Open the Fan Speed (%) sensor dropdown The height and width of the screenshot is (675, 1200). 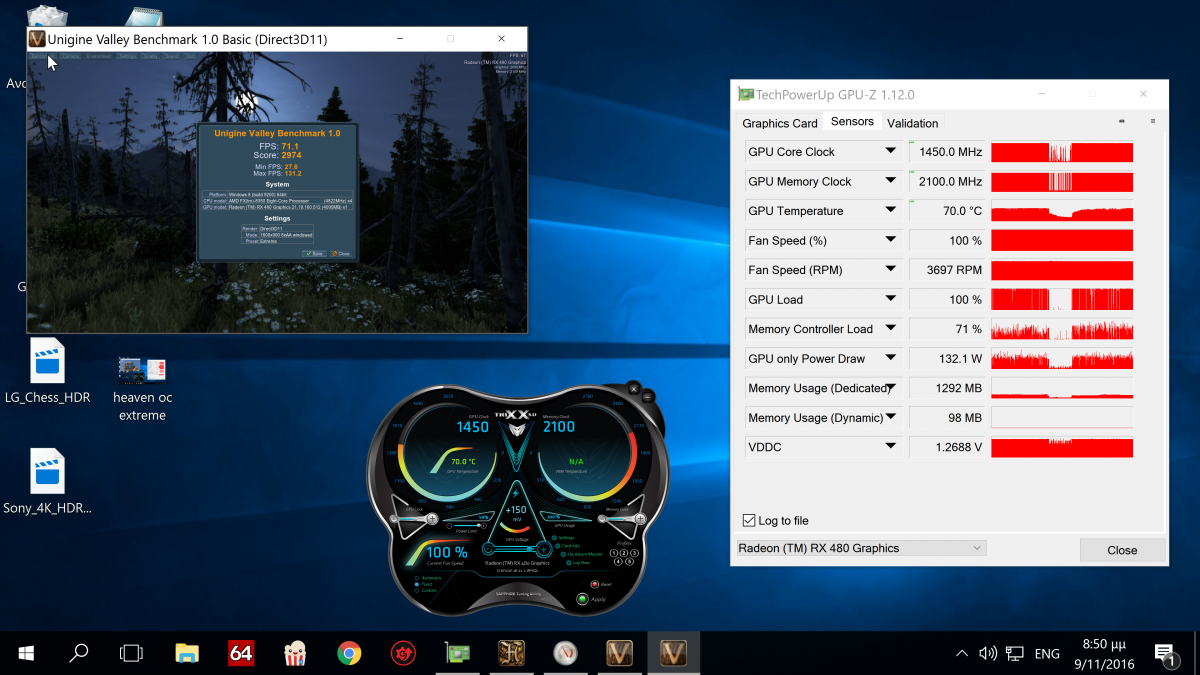tap(890, 240)
